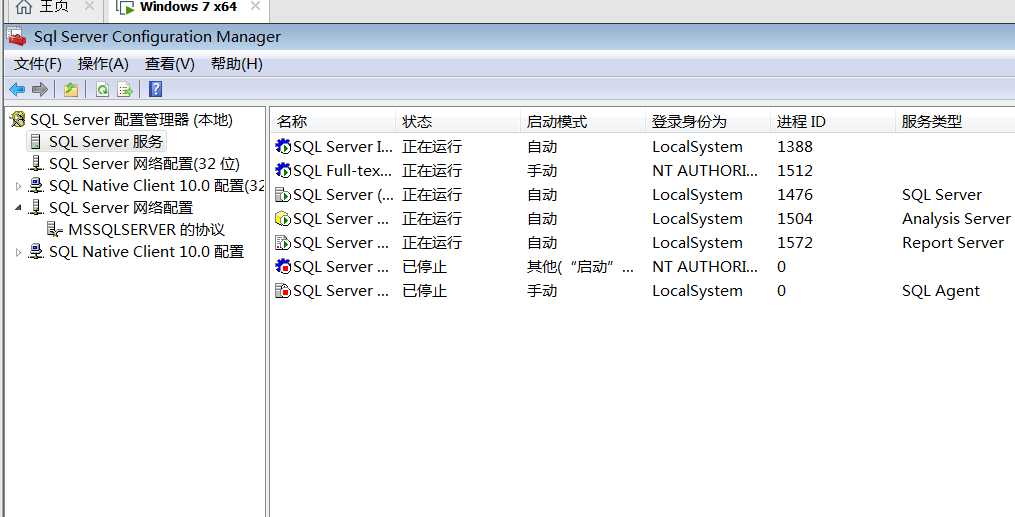Viewport: 1015px width, 517px height.
Task: Open the 帮助(H) menu
Action: [x=237, y=64]
